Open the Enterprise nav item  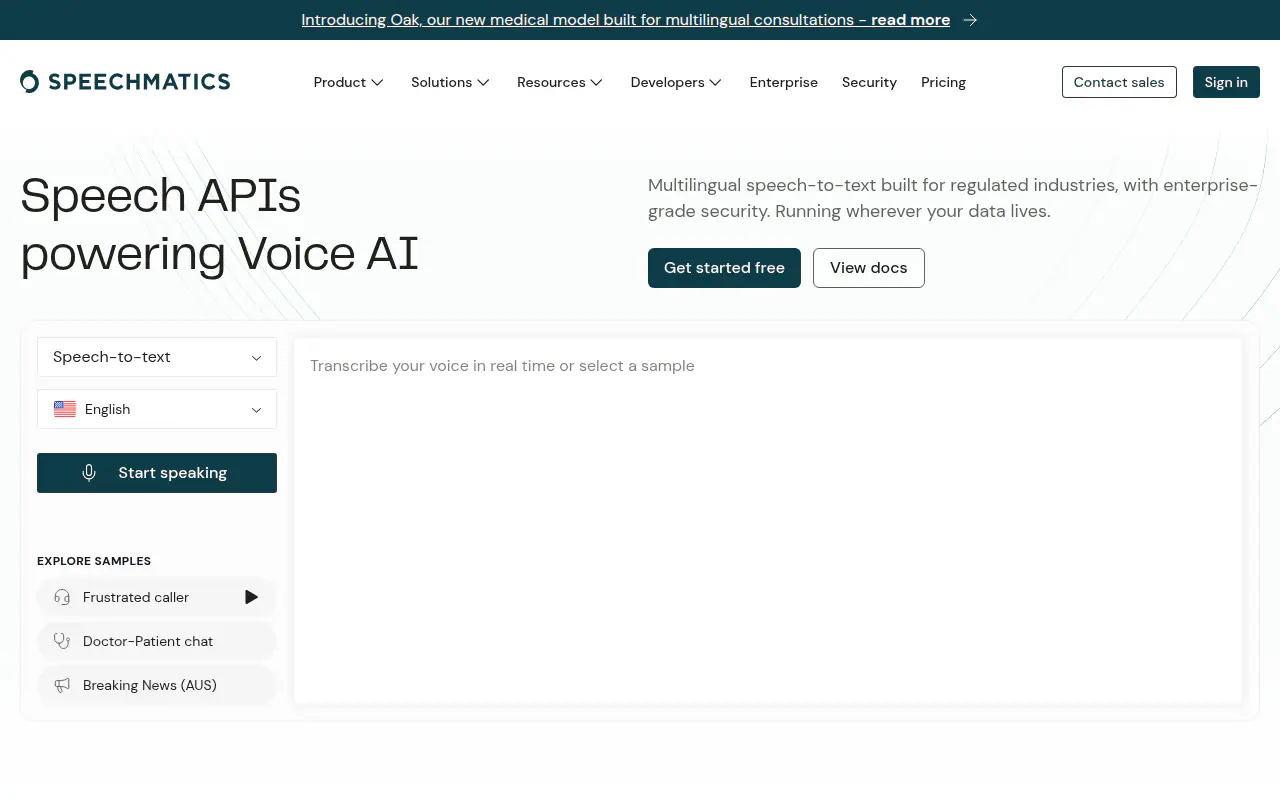click(784, 82)
